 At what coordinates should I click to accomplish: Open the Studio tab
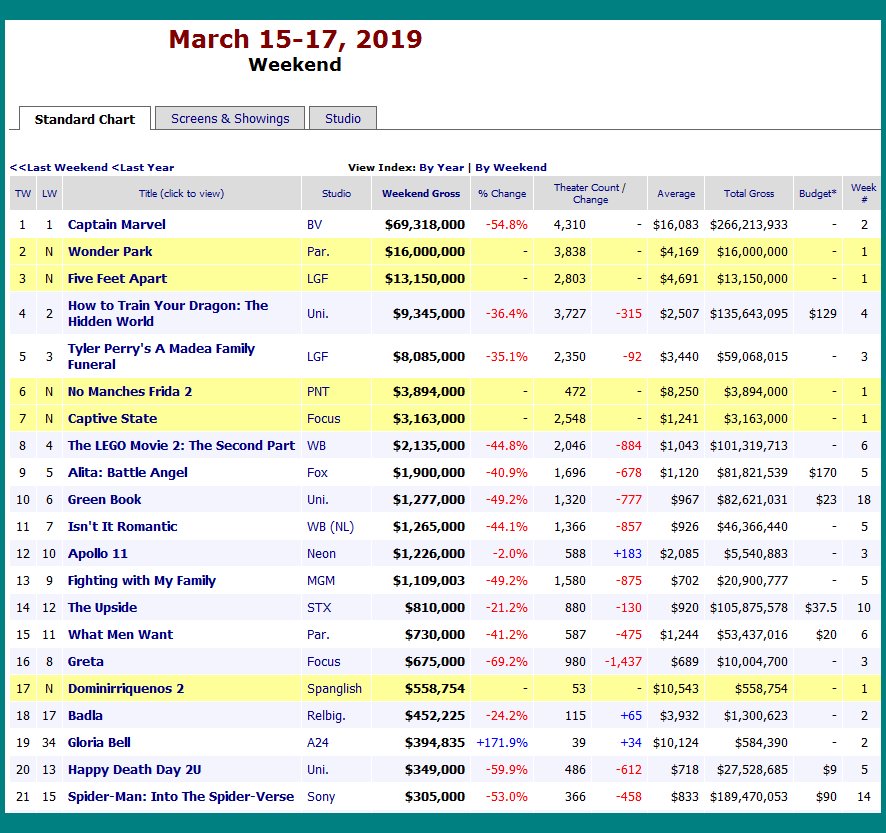(x=342, y=118)
